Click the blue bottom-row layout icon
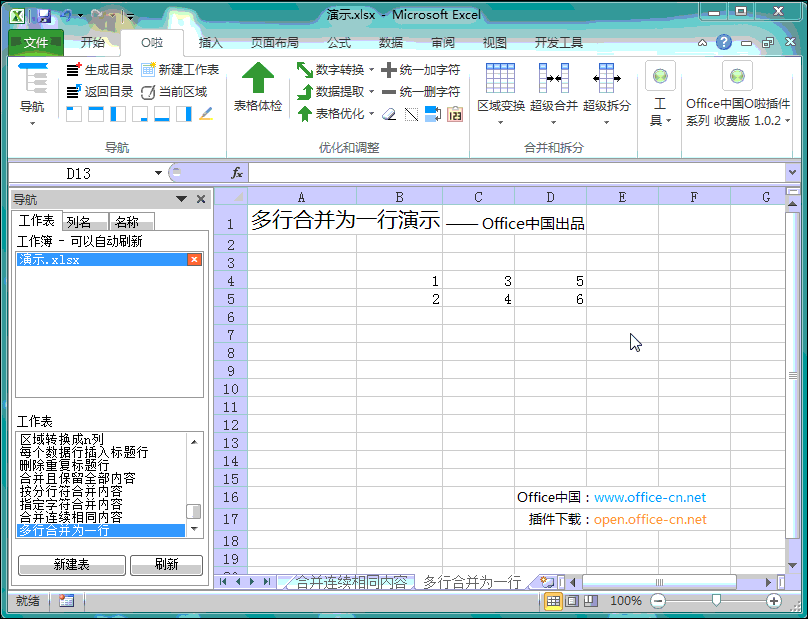Screen dimensions: 808x619 click(x=162, y=114)
